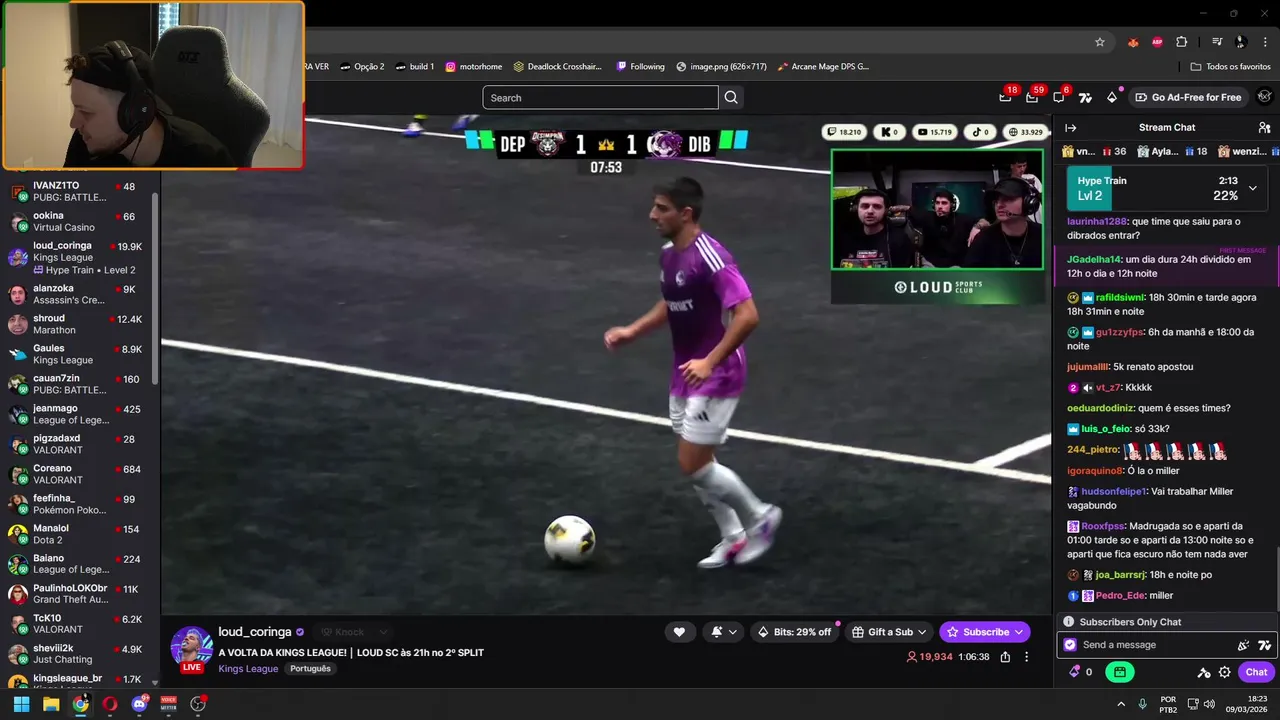Open OBS Studio from taskbar
1280x720 pixels.
(198, 703)
